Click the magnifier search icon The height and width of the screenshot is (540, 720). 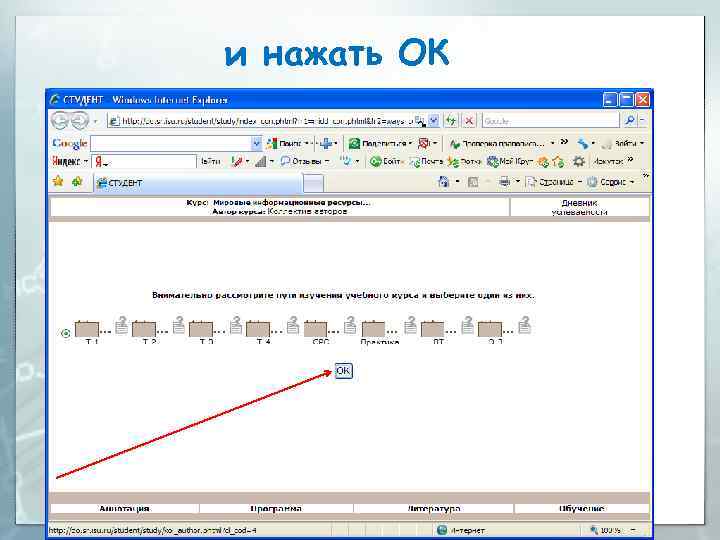click(630, 120)
